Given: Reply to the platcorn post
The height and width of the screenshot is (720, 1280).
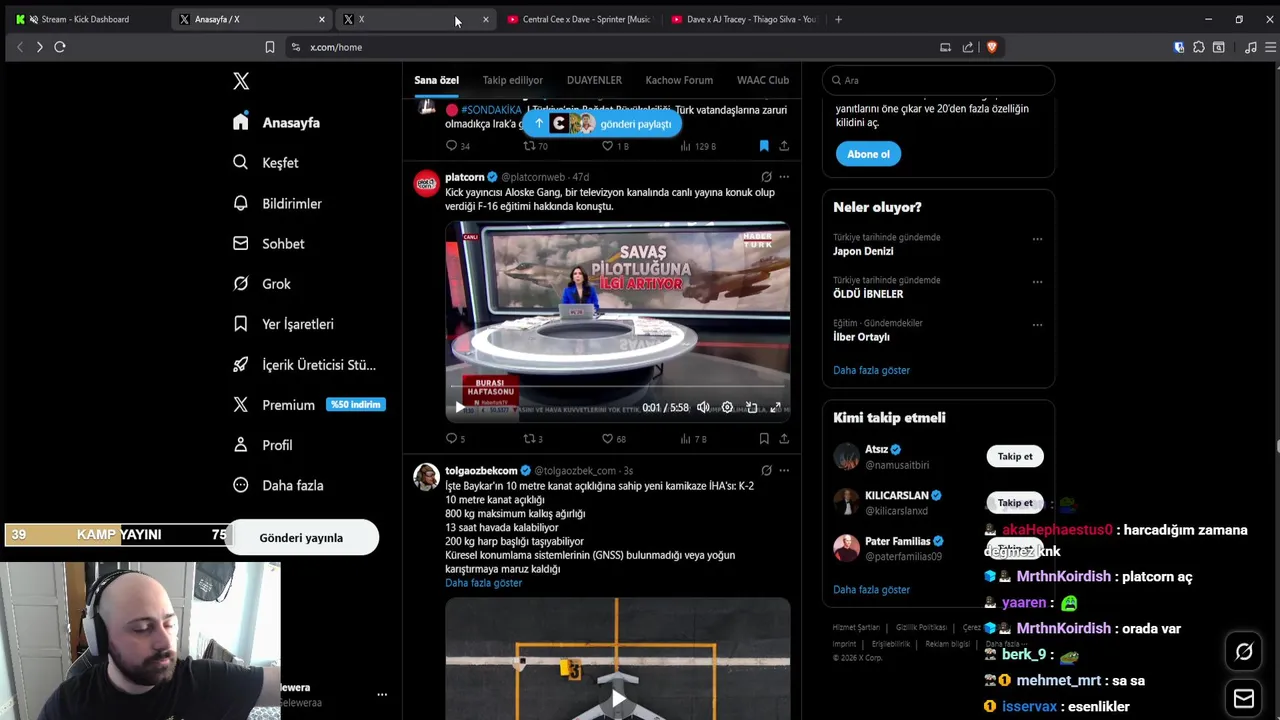Looking at the screenshot, I should [451, 438].
